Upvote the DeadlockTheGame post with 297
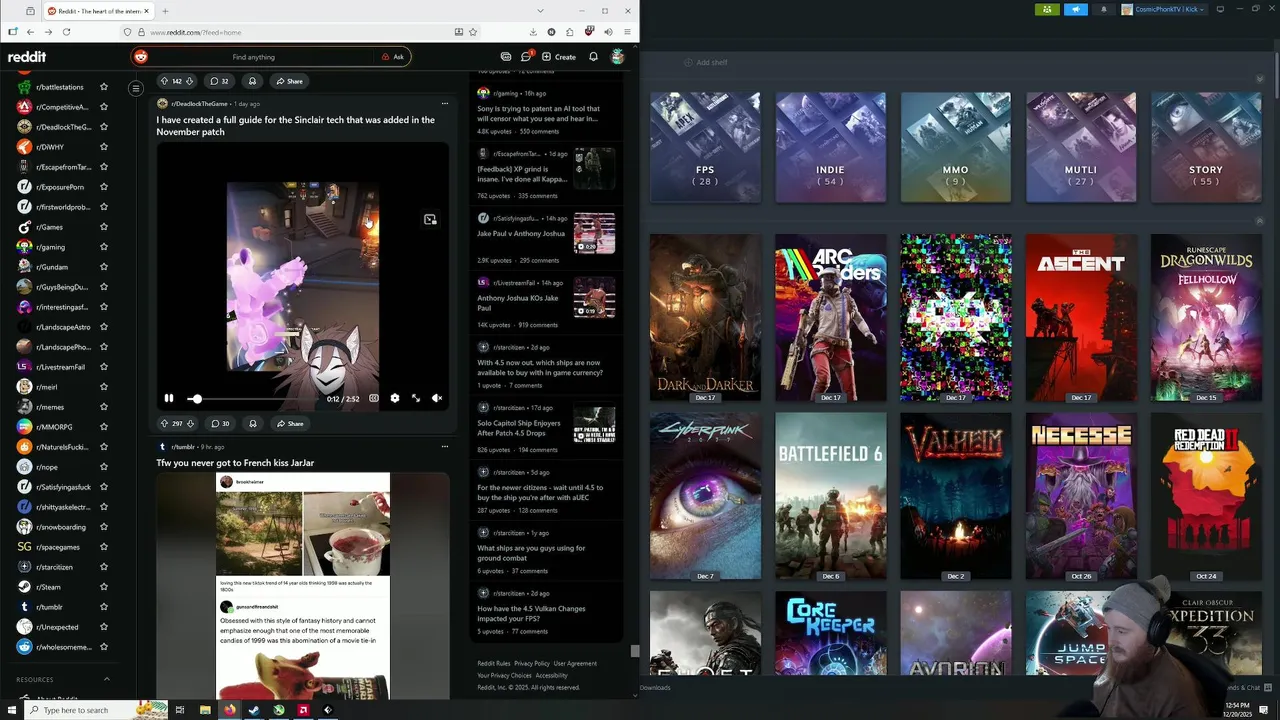The height and width of the screenshot is (720, 1280). pyautogui.click(x=165, y=423)
